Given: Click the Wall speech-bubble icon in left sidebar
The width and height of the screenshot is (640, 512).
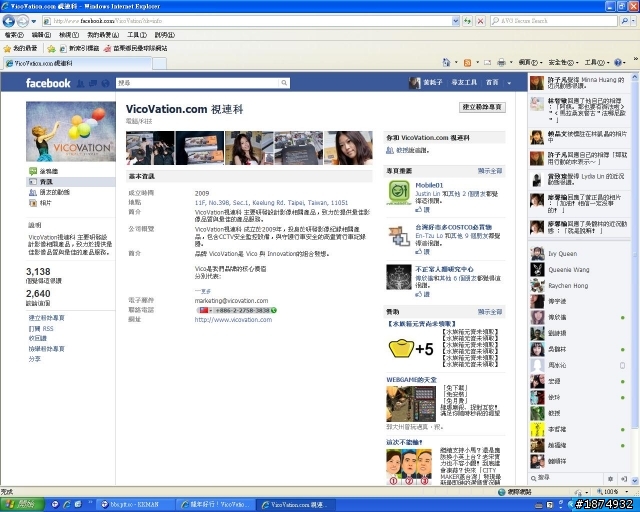Looking at the screenshot, I should point(33,171).
